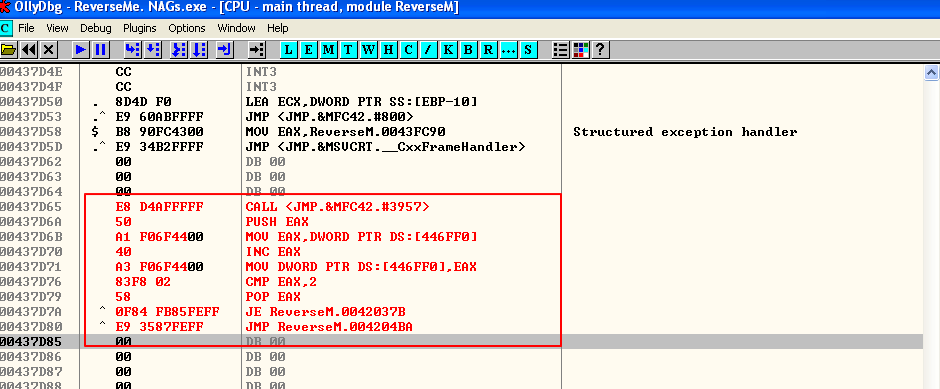Image resolution: width=940 pixels, height=389 pixels.
Task: Open the File menu
Action: 26,28
